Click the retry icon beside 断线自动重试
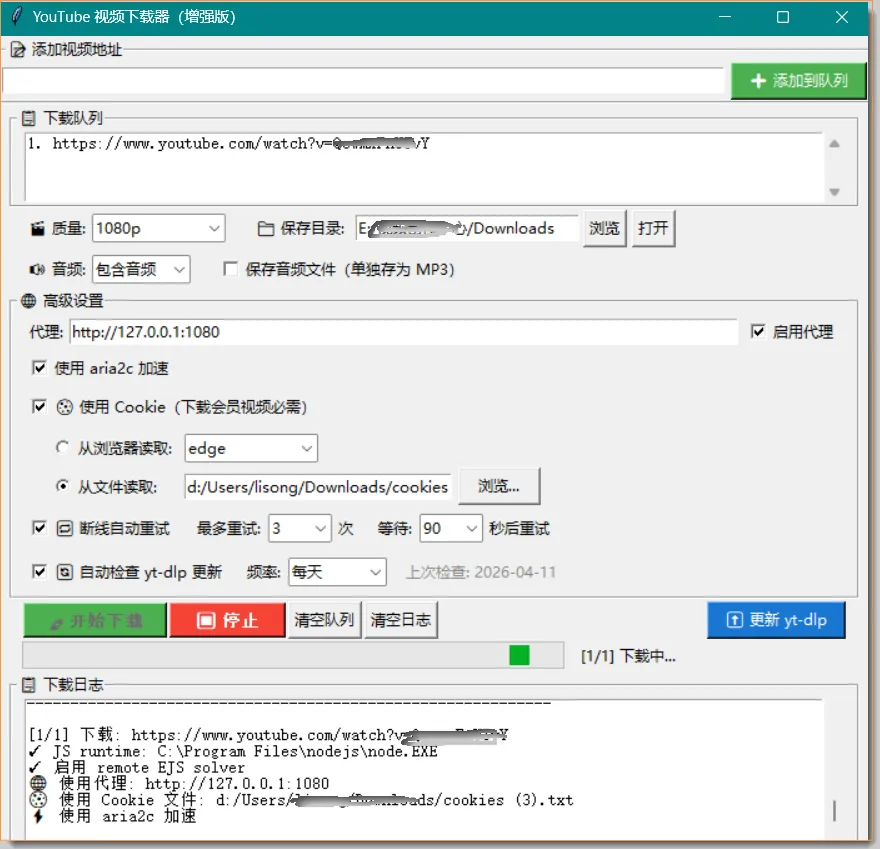 click(x=65, y=528)
